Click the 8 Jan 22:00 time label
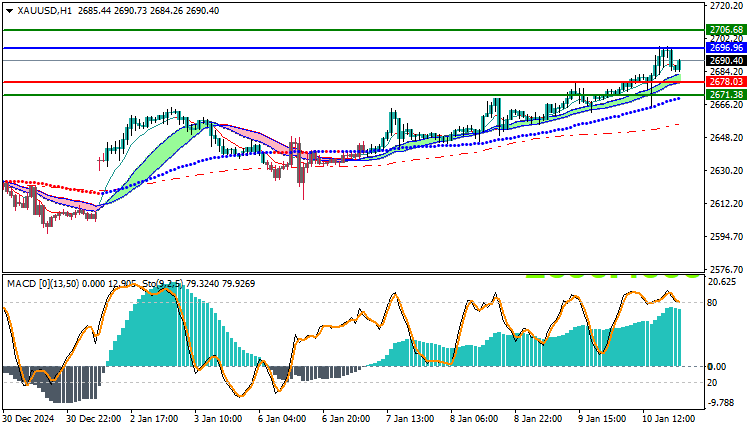This screenshot has height=430, width=750. [539, 419]
